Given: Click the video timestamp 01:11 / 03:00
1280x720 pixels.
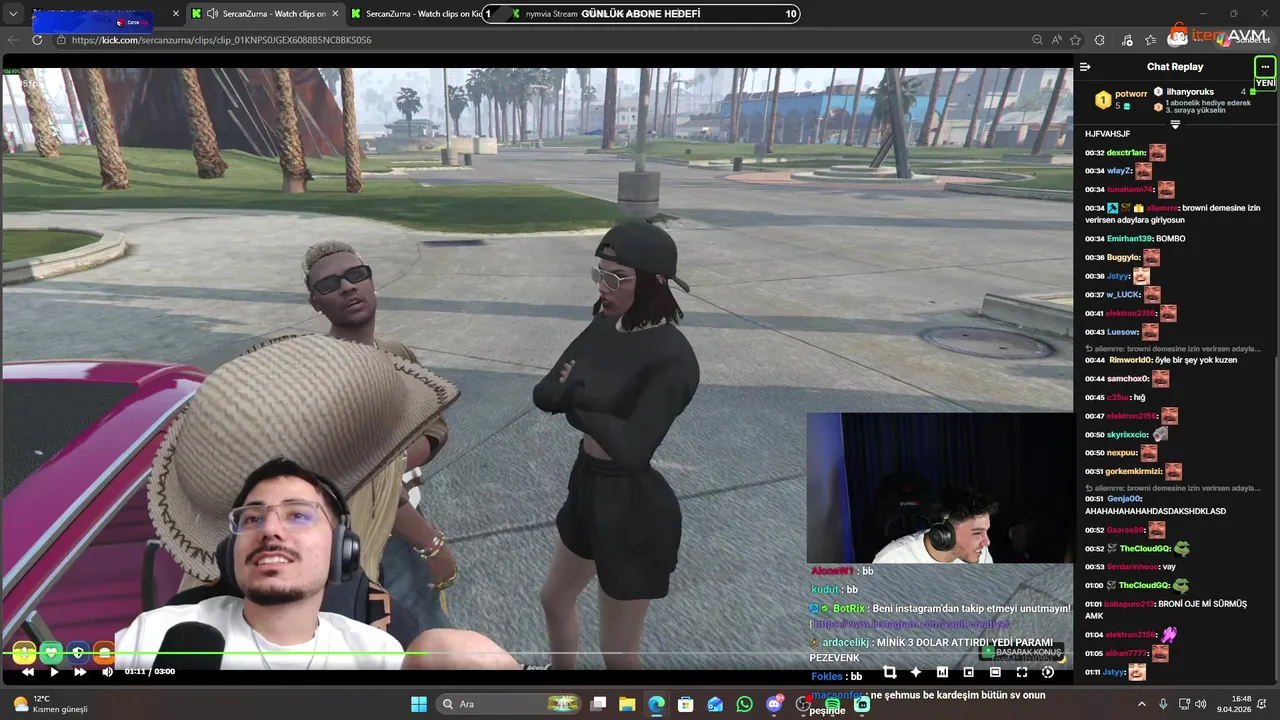Looking at the screenshot, I should tap(150, 672).
